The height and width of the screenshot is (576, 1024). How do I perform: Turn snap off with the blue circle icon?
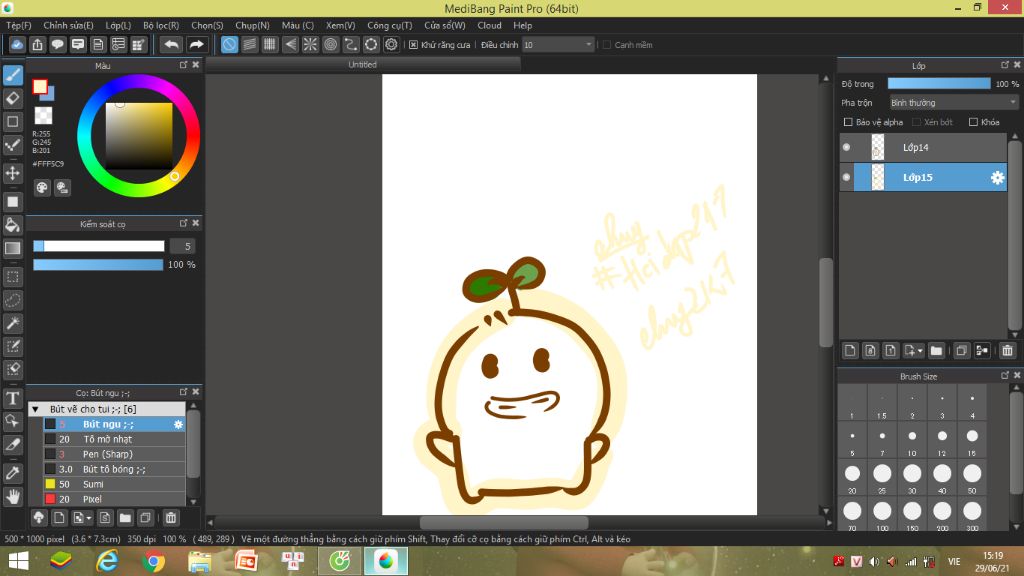click(229, 44)
